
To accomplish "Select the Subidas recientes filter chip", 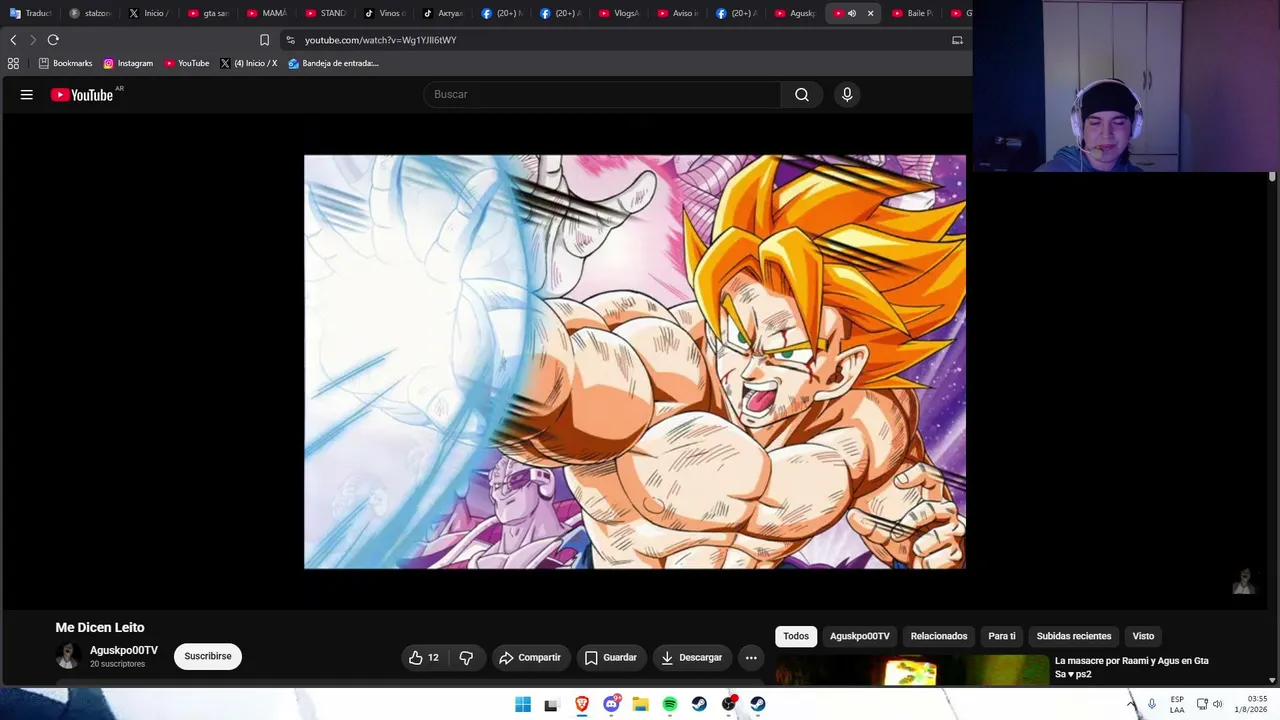I will click(x=1074, y=636).
